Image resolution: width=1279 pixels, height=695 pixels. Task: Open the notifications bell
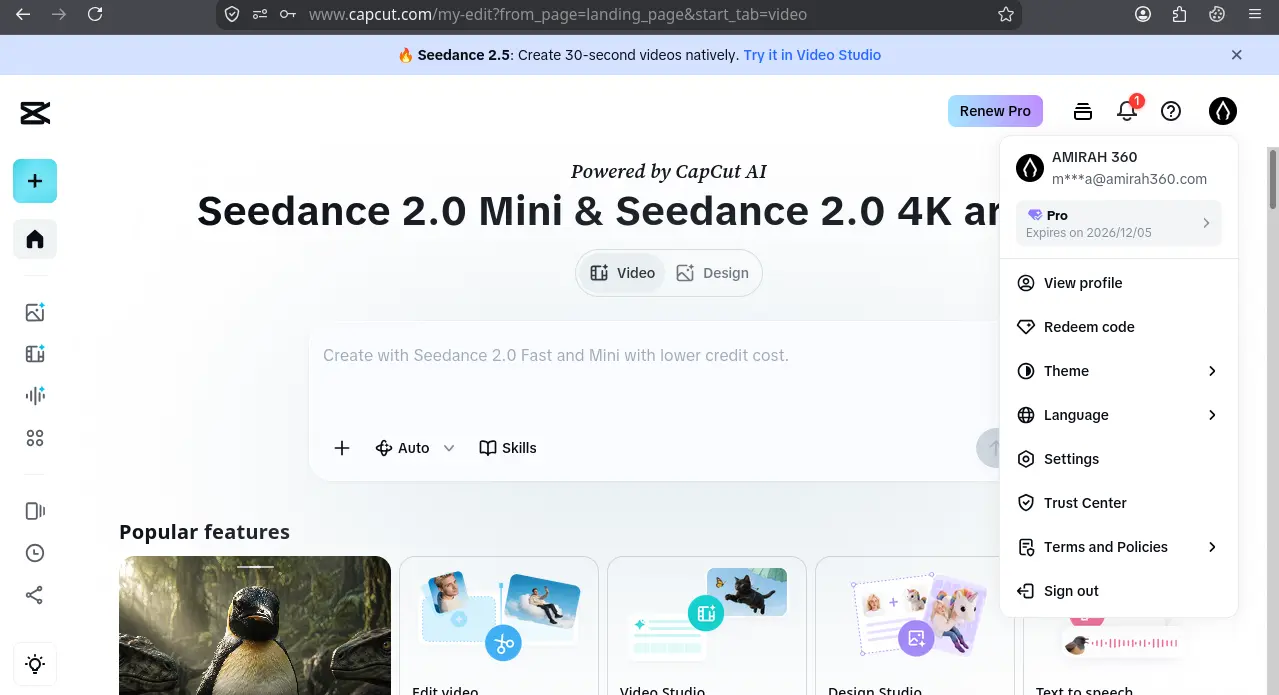point(1127,111)
